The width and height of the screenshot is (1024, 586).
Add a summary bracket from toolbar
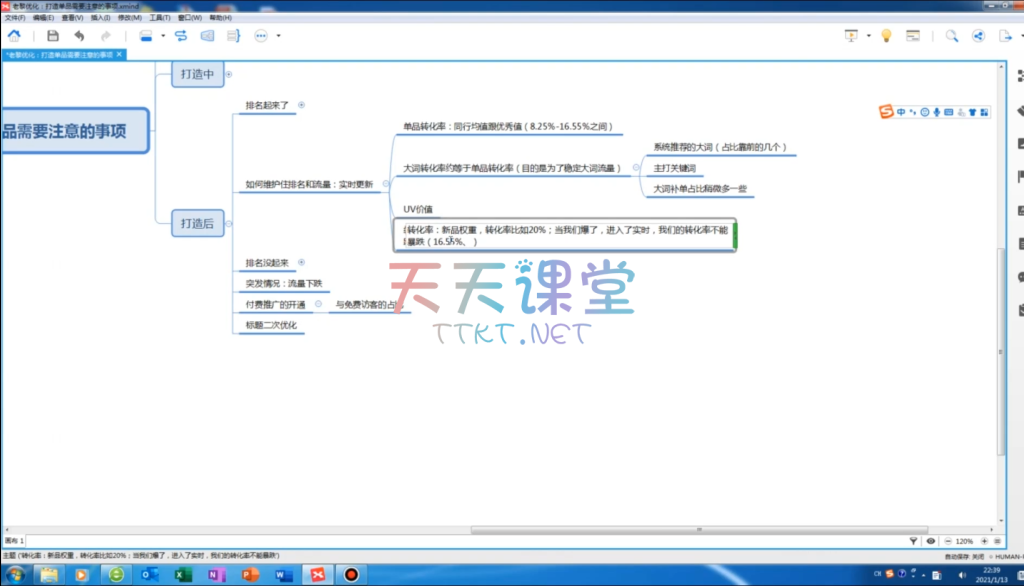tap(234, 36)
